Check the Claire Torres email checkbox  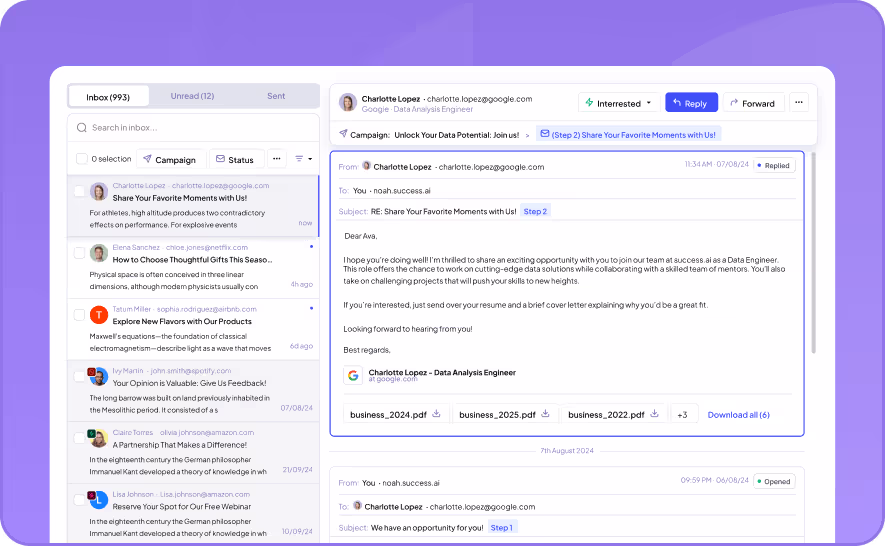tap(80, 438)
